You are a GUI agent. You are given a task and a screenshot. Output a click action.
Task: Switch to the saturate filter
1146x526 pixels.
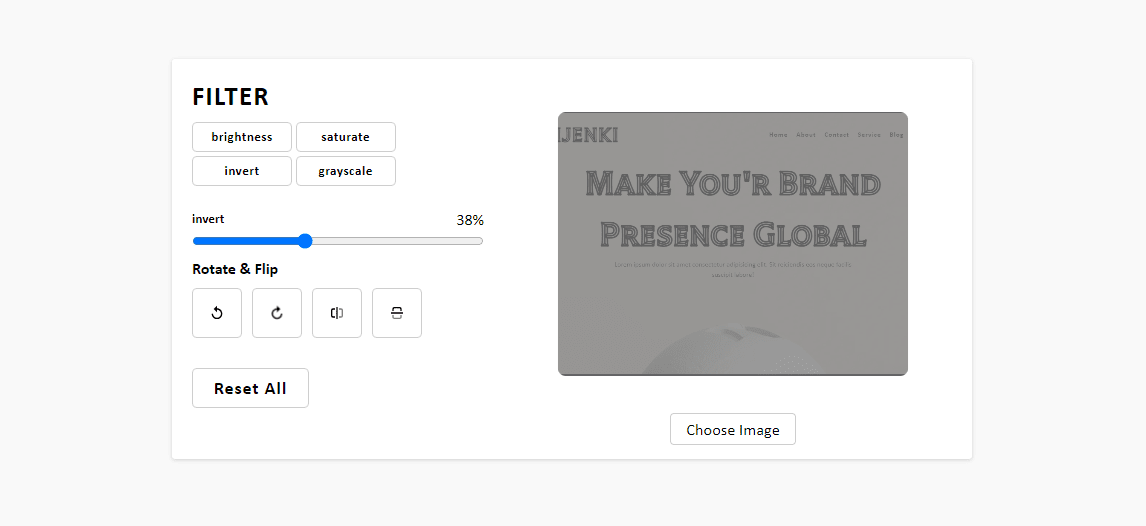tap(346, 137)
